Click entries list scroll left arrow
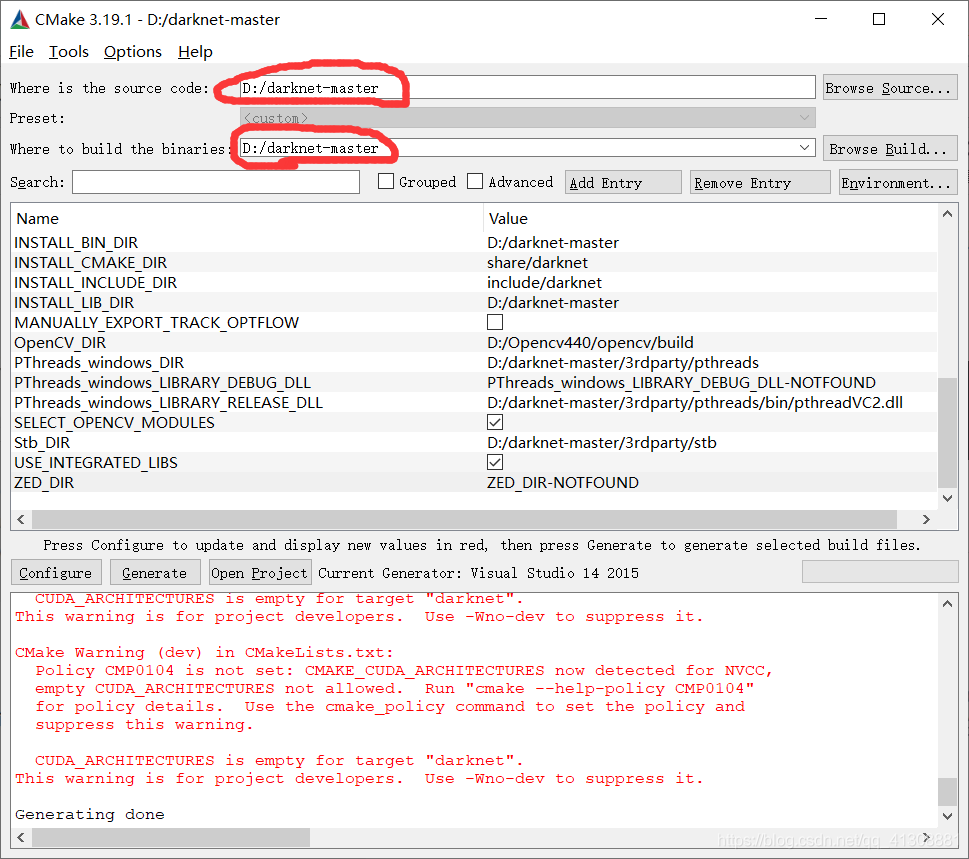Screen dimensions: 969x859 coord(21,519)
